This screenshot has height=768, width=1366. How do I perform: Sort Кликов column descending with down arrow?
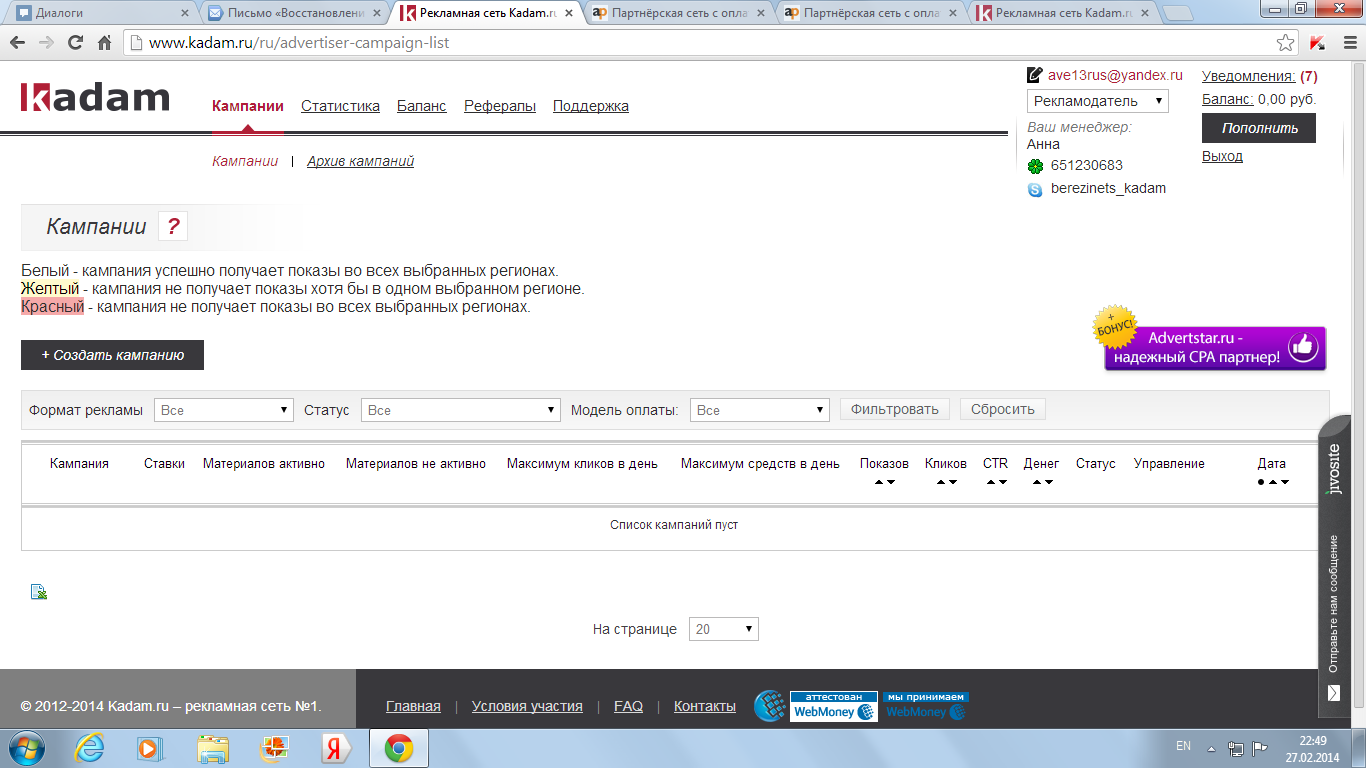pos(953,482)
